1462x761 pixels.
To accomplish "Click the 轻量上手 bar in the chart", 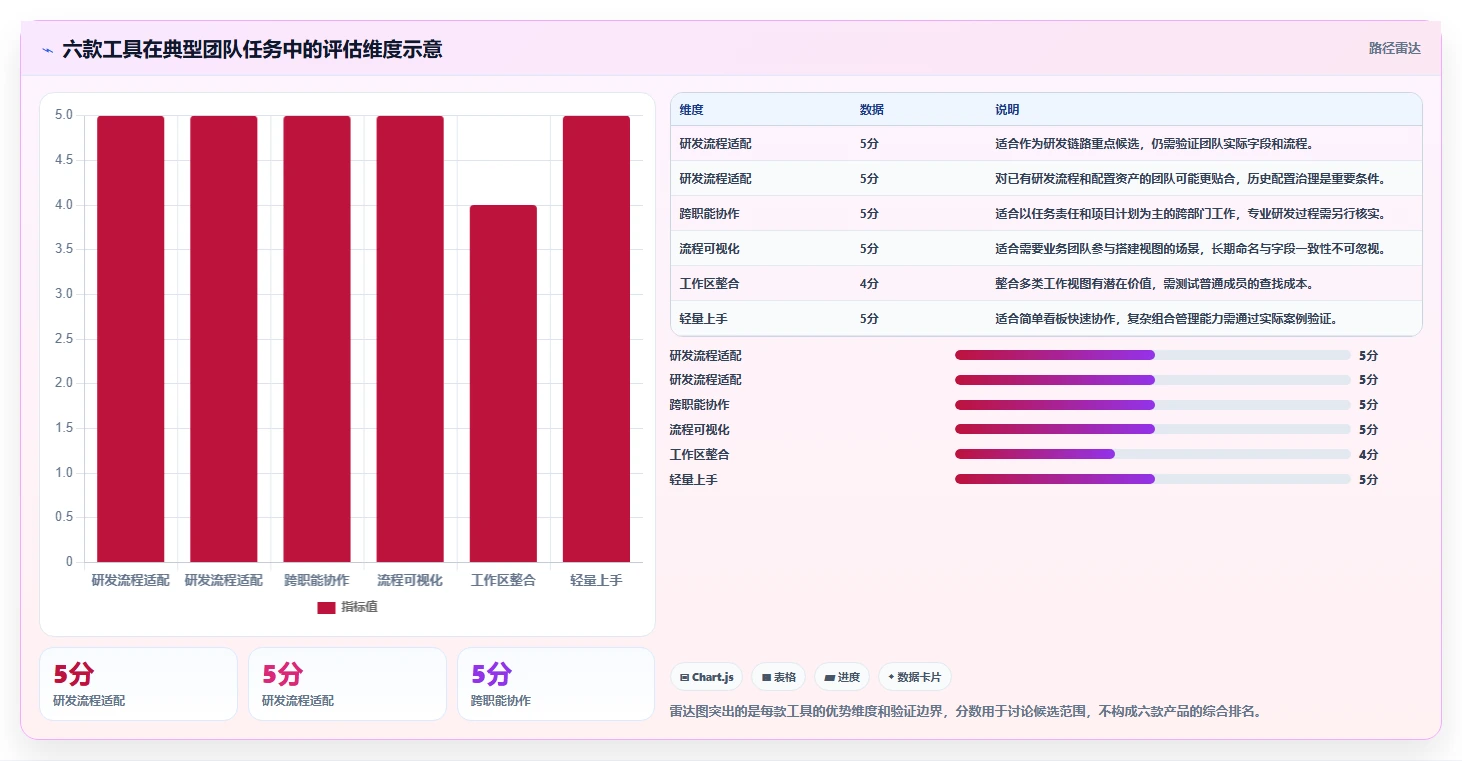I will (x=596, y=339).
